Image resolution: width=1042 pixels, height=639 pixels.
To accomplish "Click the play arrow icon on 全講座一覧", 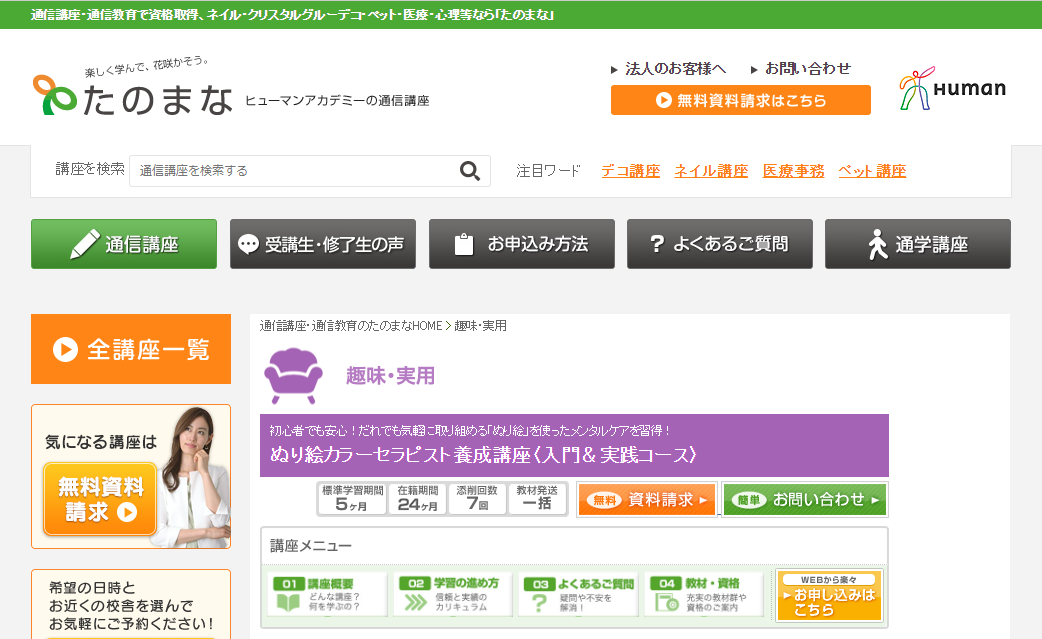I will click(x=65, y=349).
